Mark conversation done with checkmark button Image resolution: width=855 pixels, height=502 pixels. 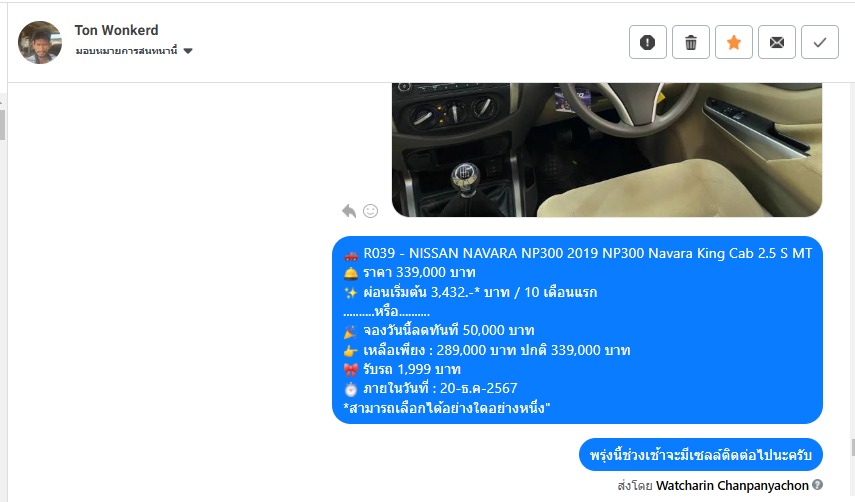pos(820,42)
